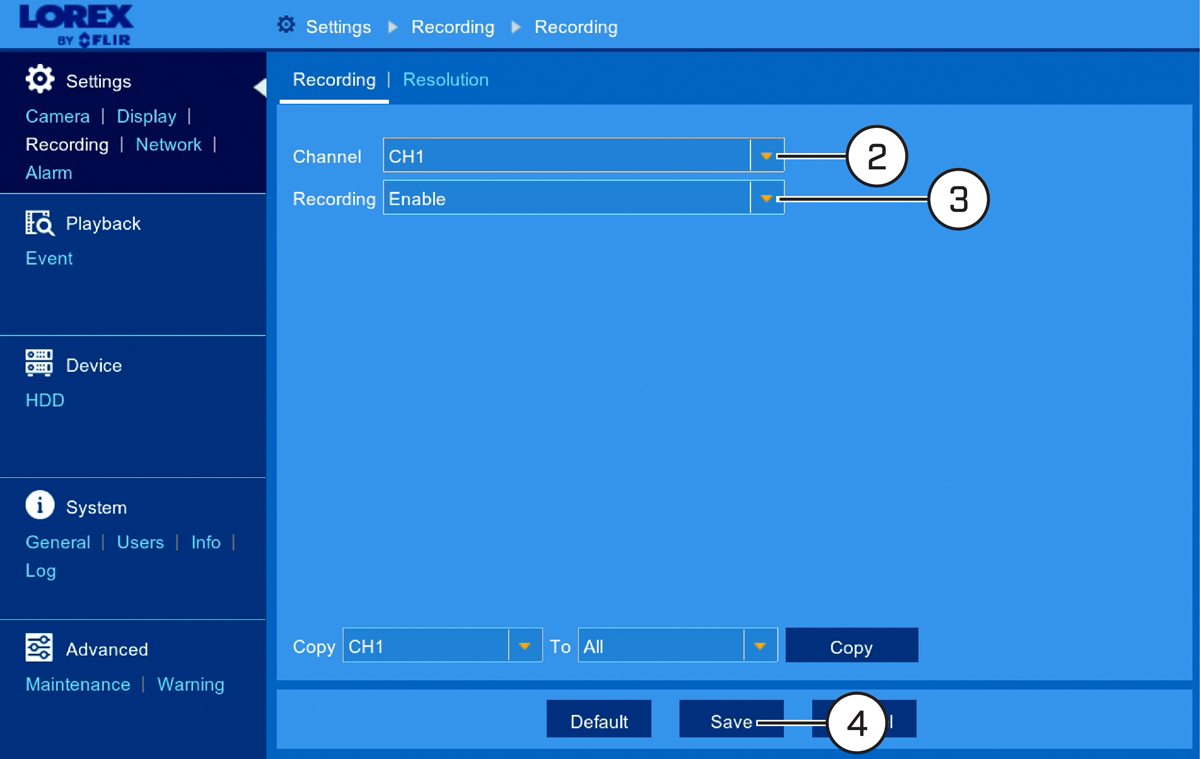The width and height of the screenshot is (1200, 759).
Task: Click the Copy button
Action: [x=851, y=646]
